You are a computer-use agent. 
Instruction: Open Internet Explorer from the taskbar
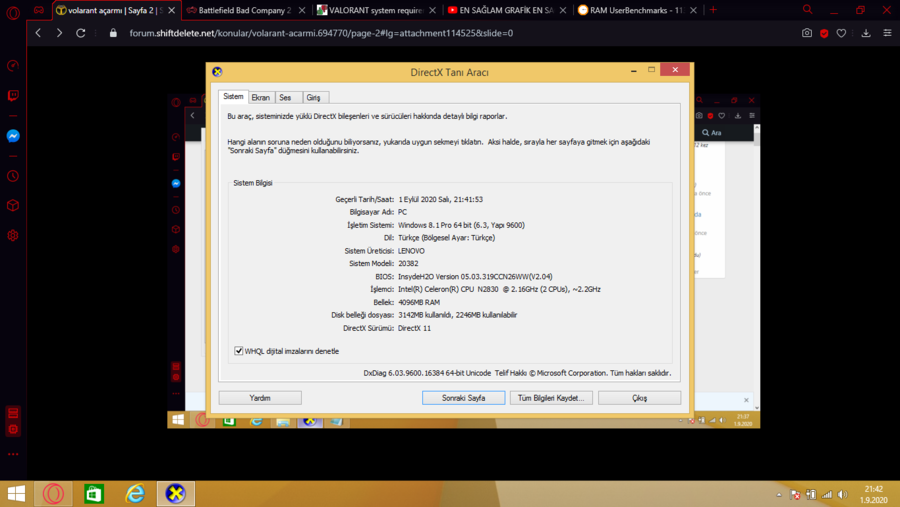(135, 494)
